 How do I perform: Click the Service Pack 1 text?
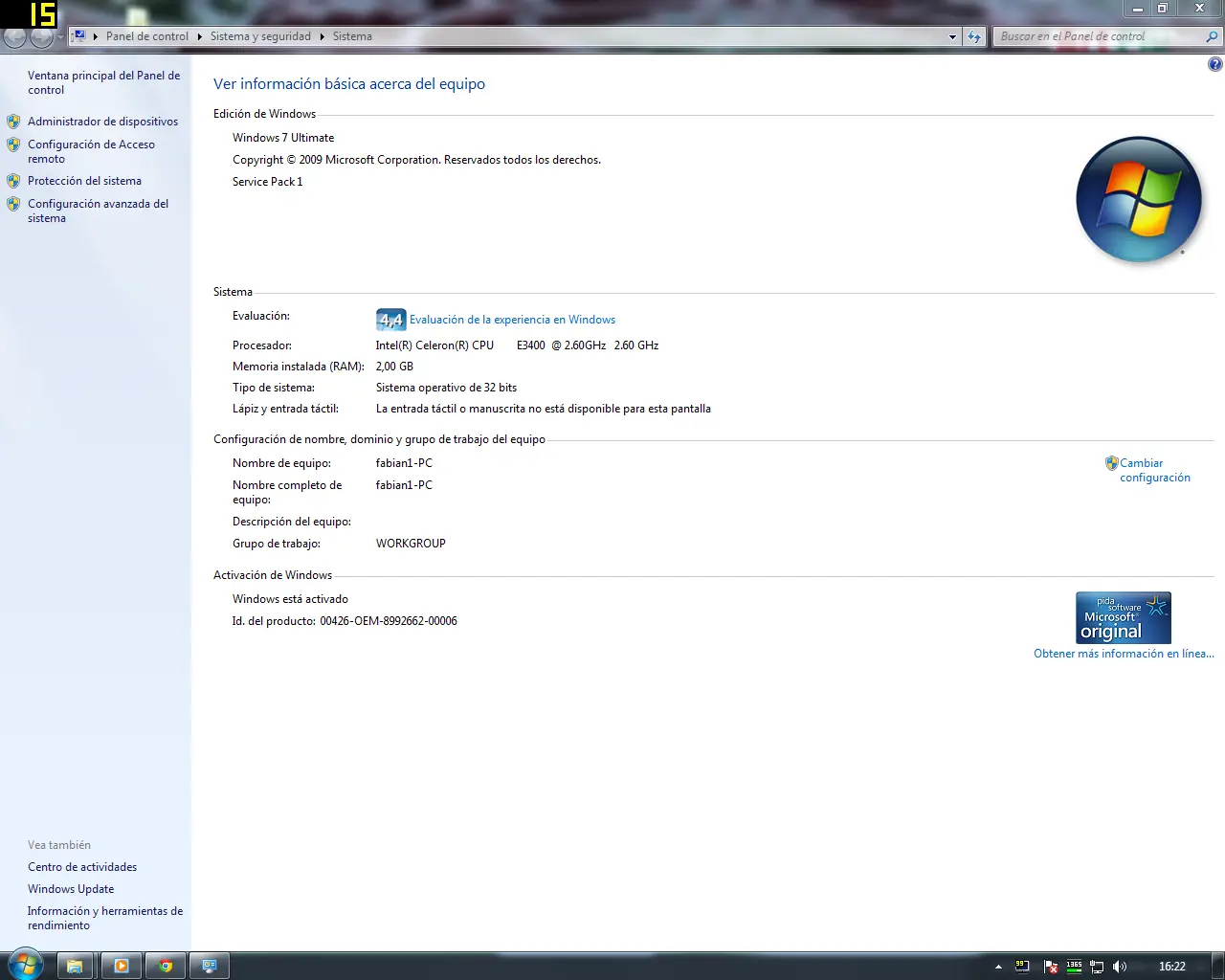[267, 182]
